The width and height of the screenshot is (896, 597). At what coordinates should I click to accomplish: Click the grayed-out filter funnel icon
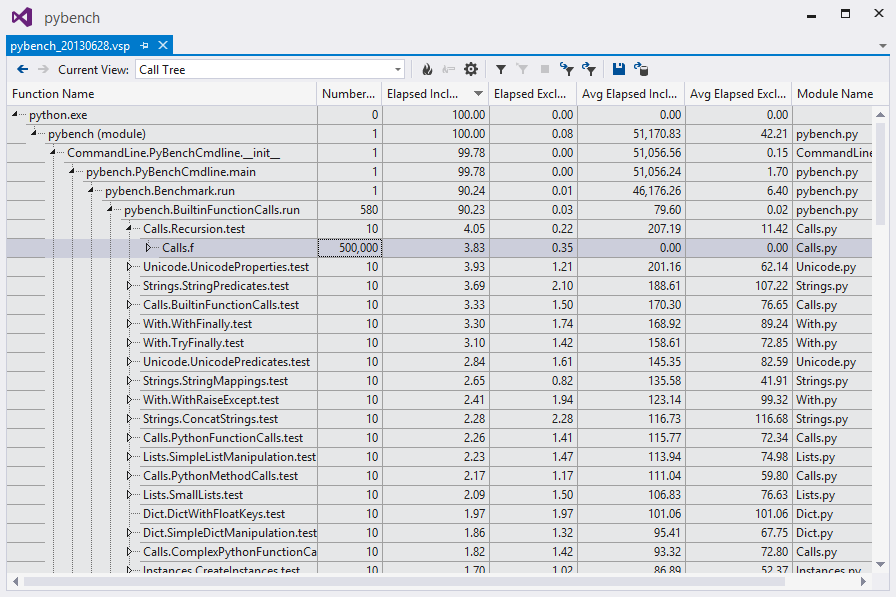(522, 70)
